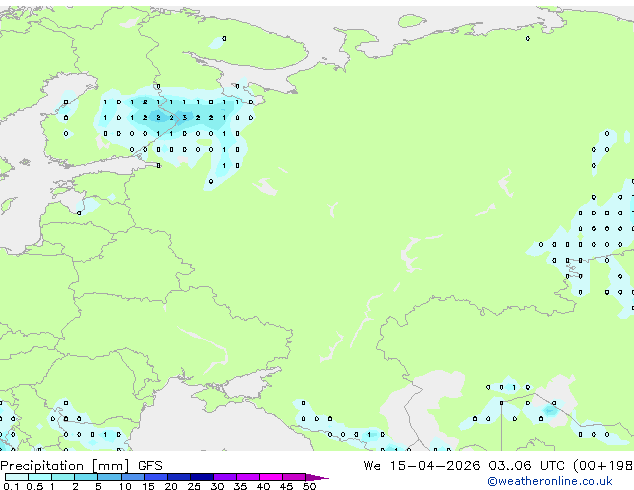634x490 pixels.
Task: Pick the legend swatch between 5 and 10
Action: [110, 477]
